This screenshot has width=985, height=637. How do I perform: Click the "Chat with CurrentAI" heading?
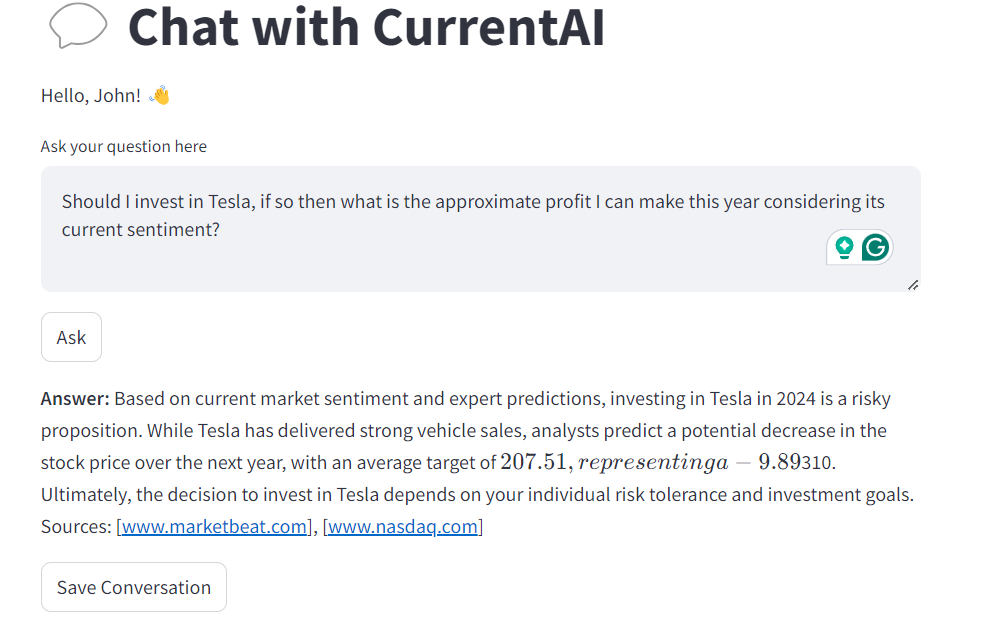point(366,27)
